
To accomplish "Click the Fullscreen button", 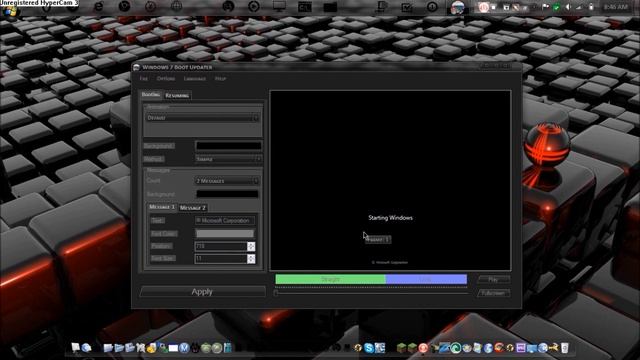I will pyautogui.click(x=493, y=293).
